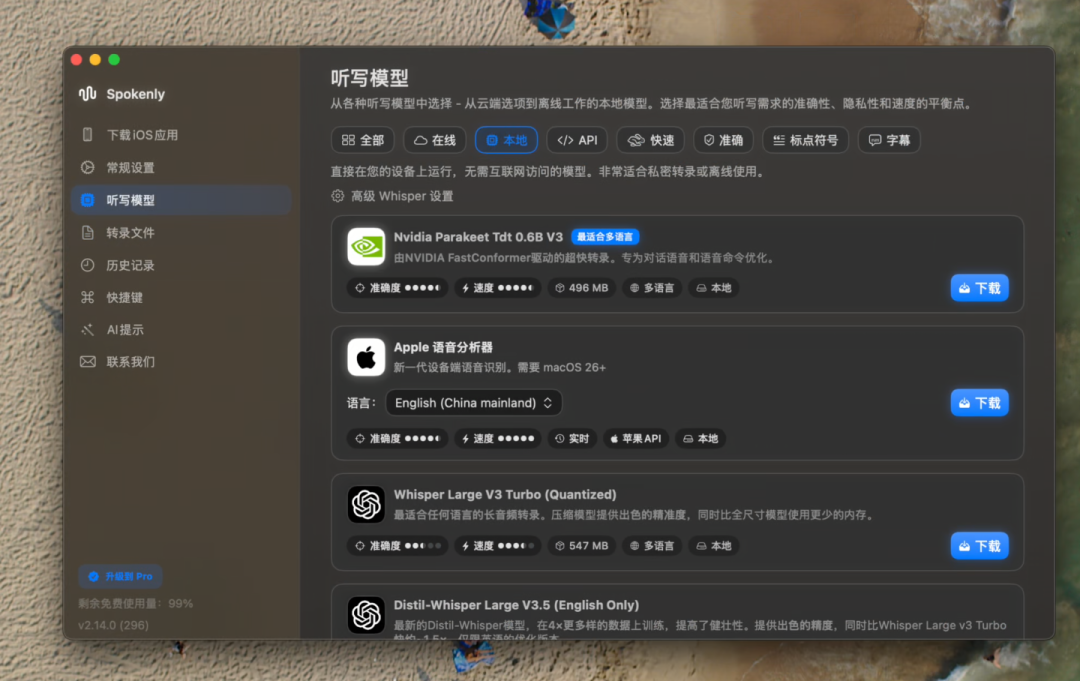Download Whisper Large V3 Turbo (Quantized)

(x=979, y=546)
